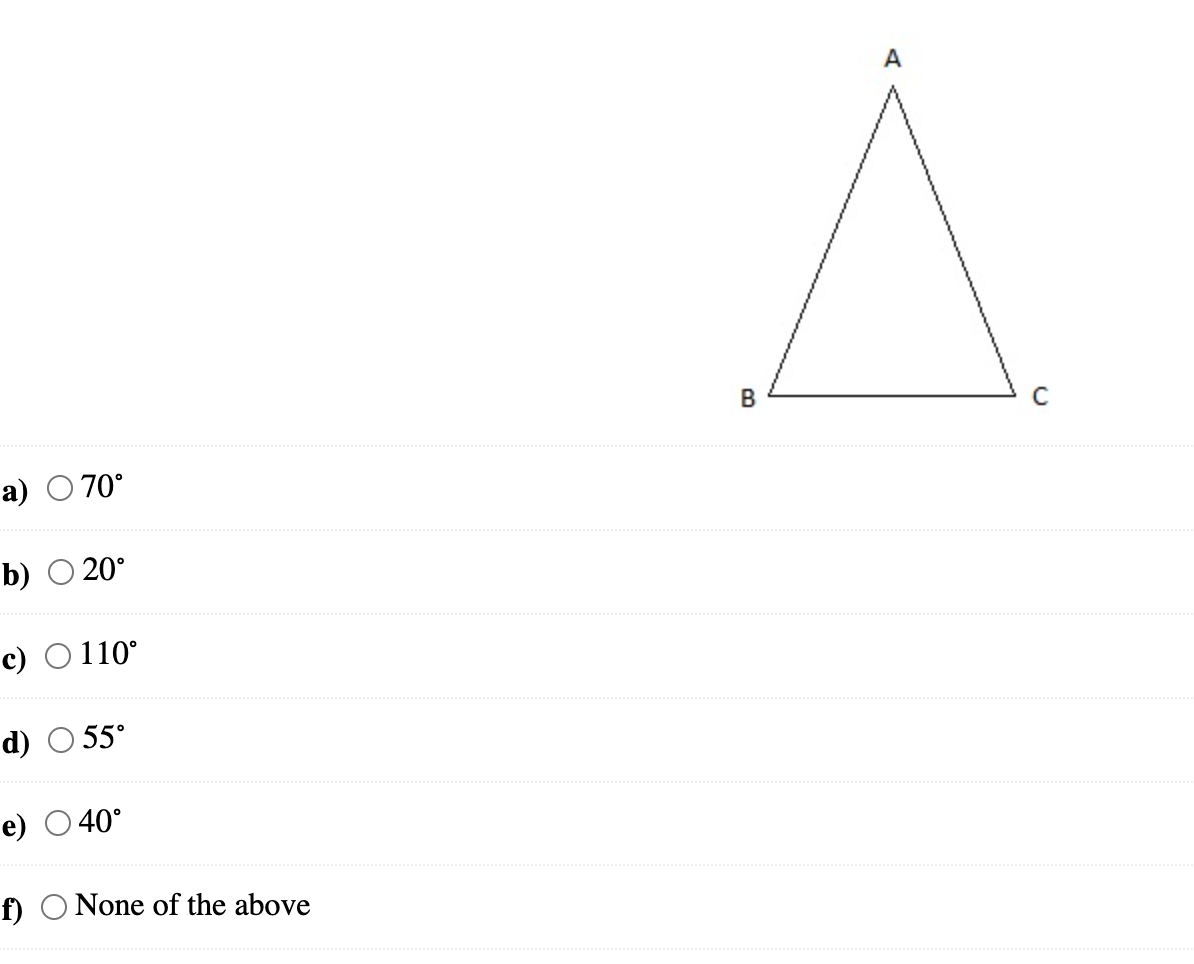
Task: Click the 55° answer label text
Action: [x=104, y=738]
